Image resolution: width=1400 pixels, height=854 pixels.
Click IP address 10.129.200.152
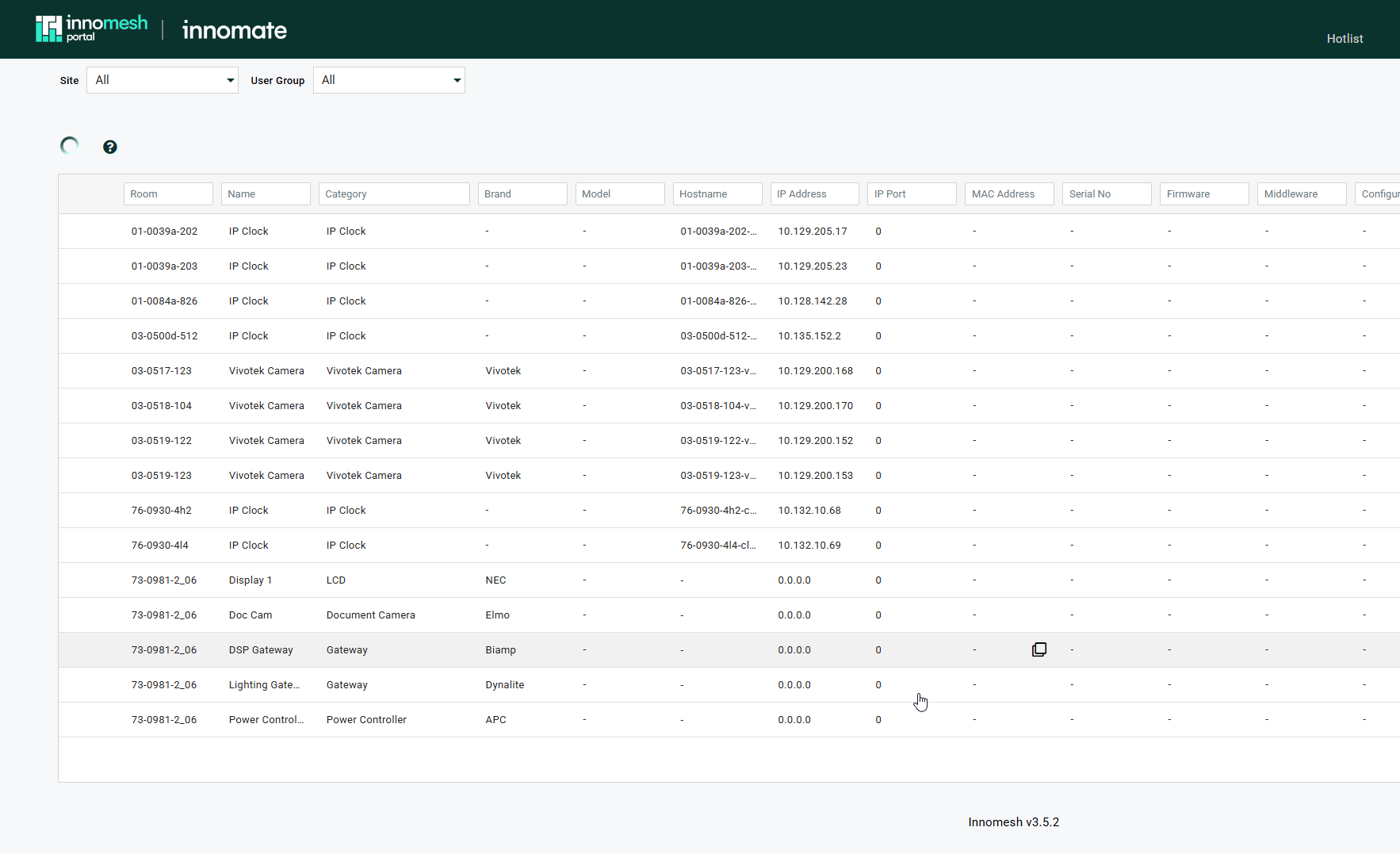click(x=816, y=441)
